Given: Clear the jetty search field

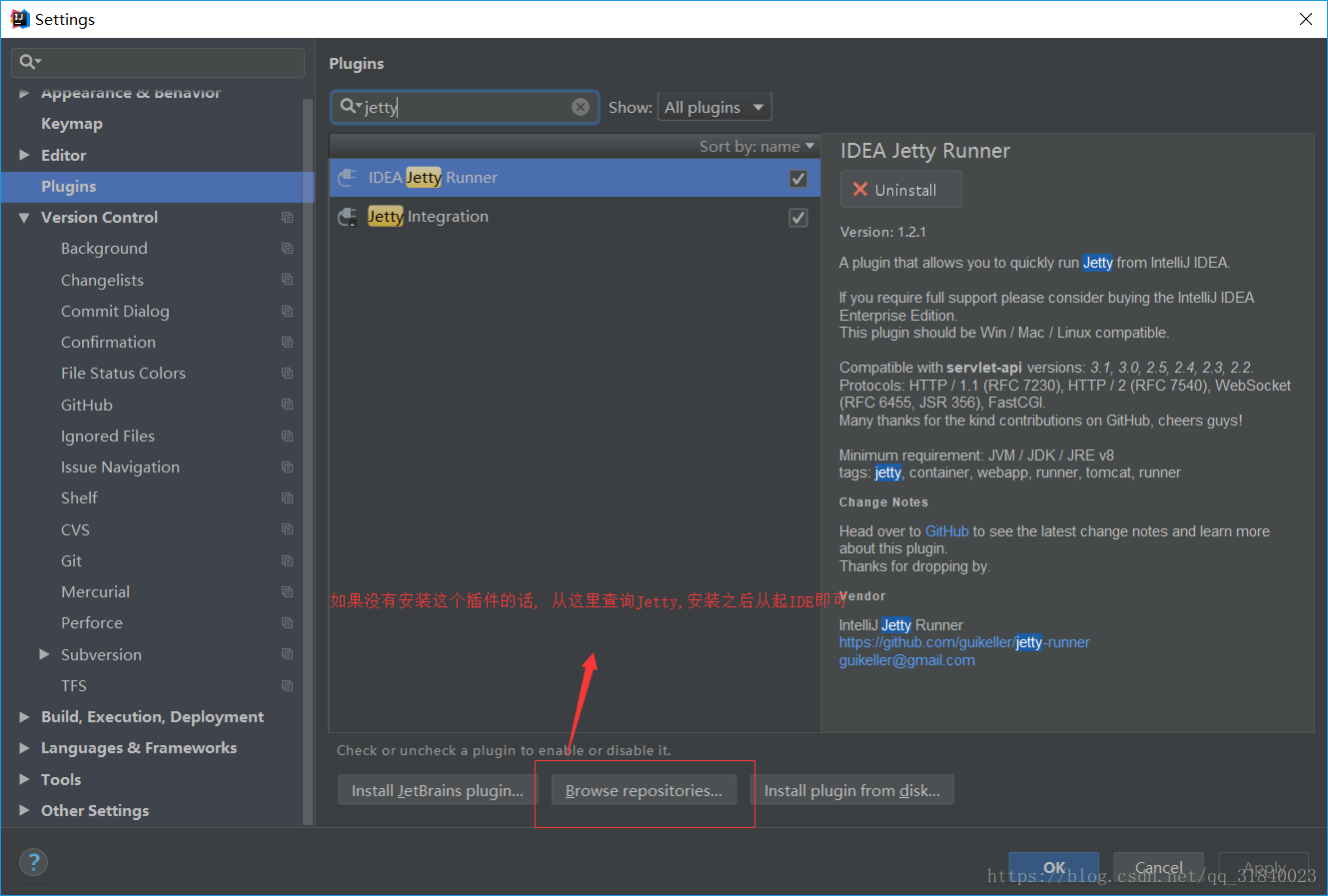Looking at the screenshot, I should point(581,107).
